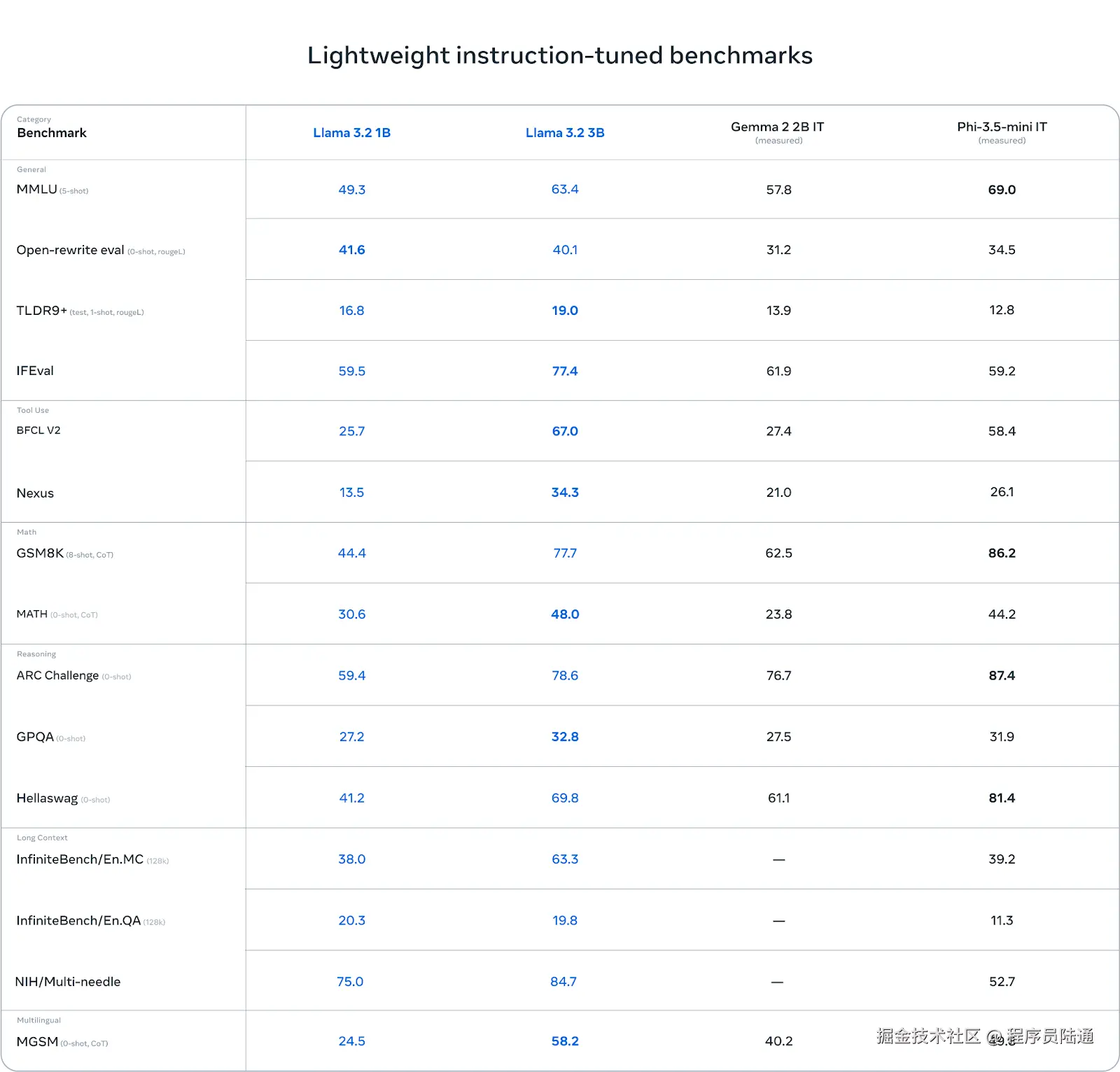This screenshot has width=1120, height=1072.
Task: Click the Open-rewrite eval score 41.6
Action: (x=351, y=250)
